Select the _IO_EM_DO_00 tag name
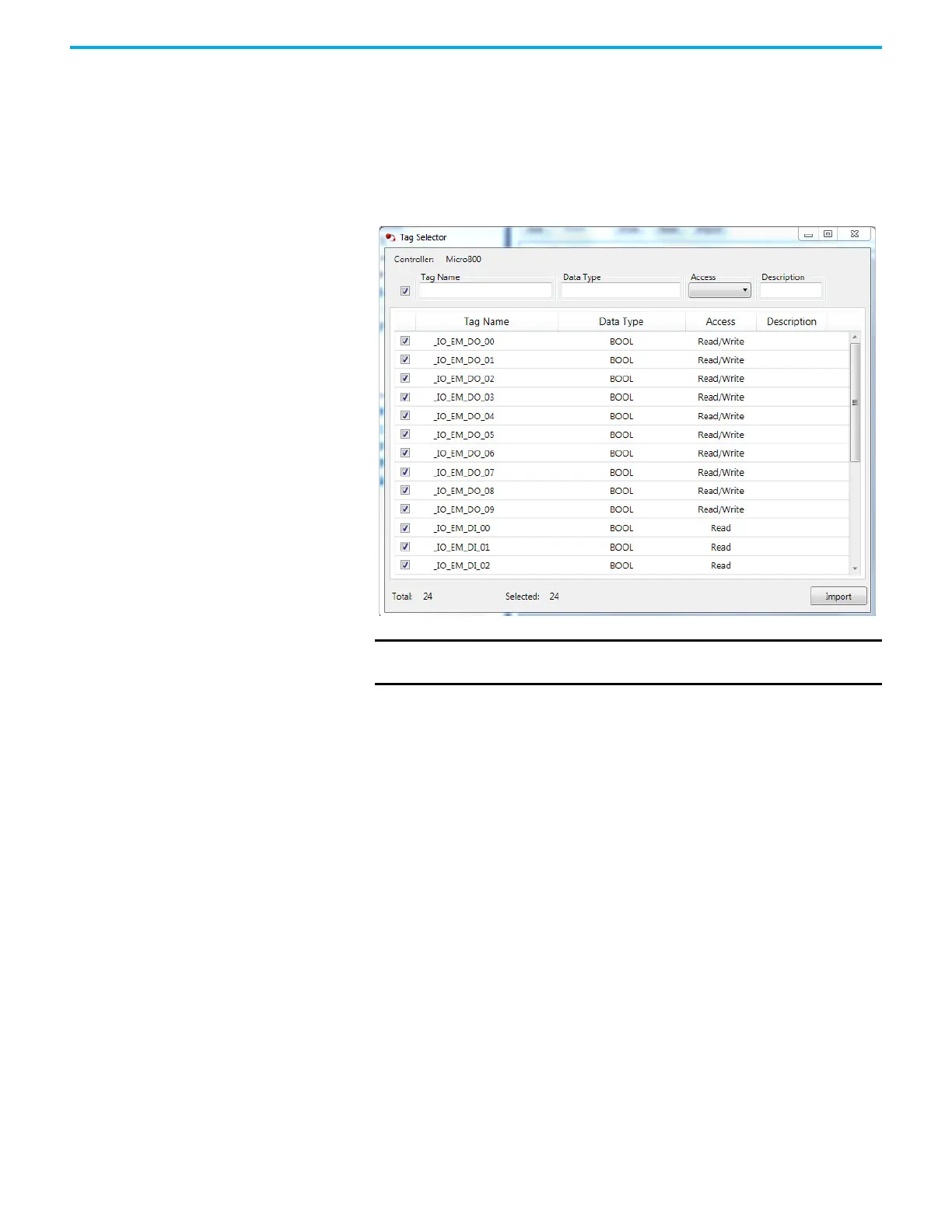952x1232 pixels. click(x=464, y=341)
